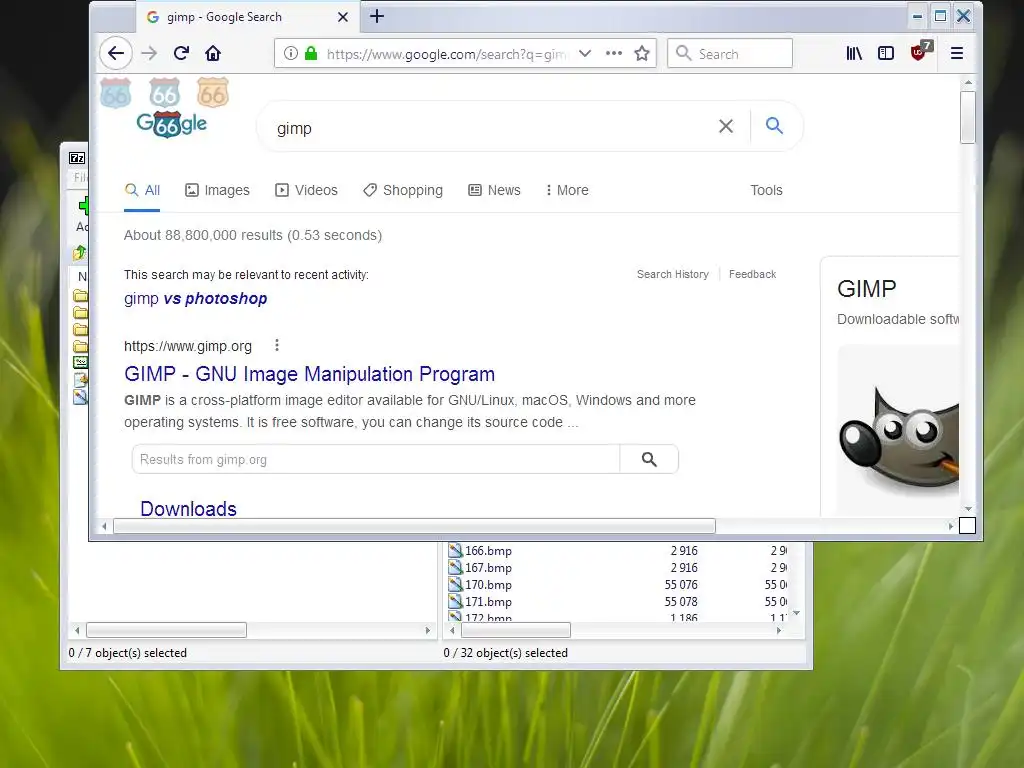Click the green padlock security icon
The image size is (1024, 768).
pyautogui.click(x=312, y=54)
